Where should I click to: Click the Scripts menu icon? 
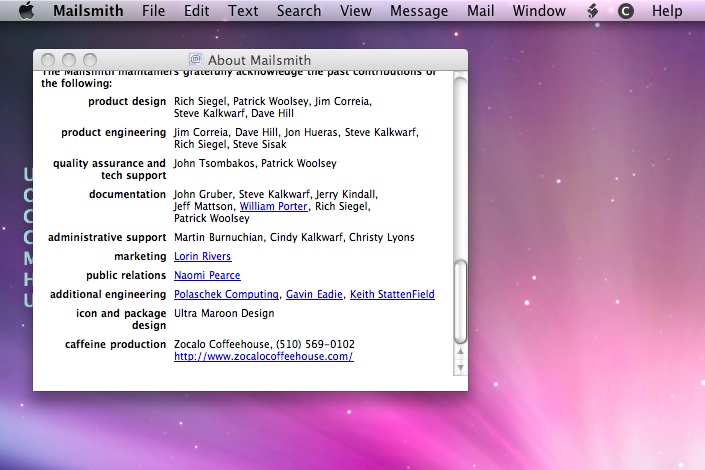pos(592,11)
